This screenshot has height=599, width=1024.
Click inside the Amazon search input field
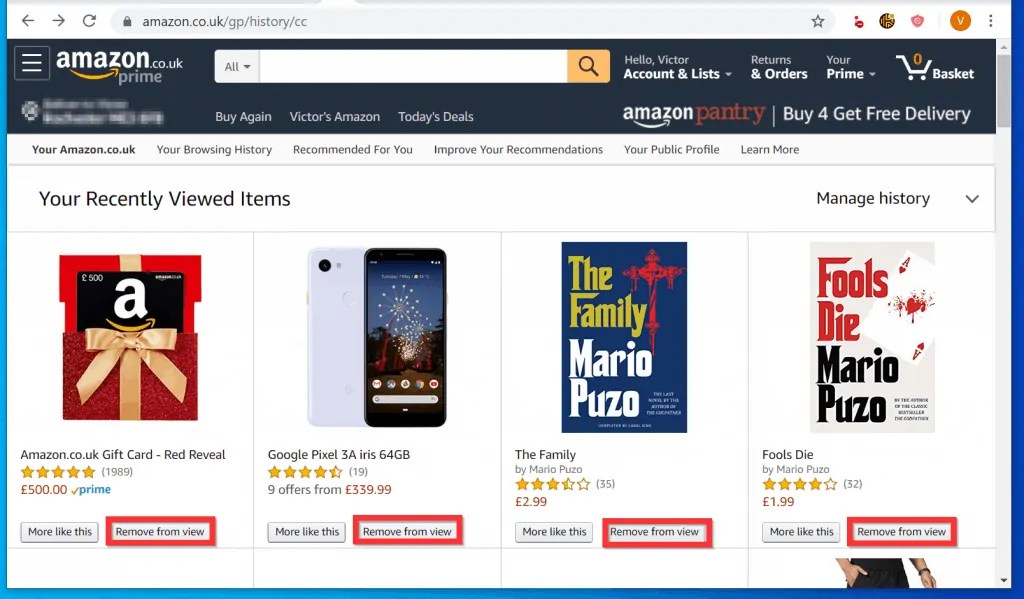[x=410, y=64]
